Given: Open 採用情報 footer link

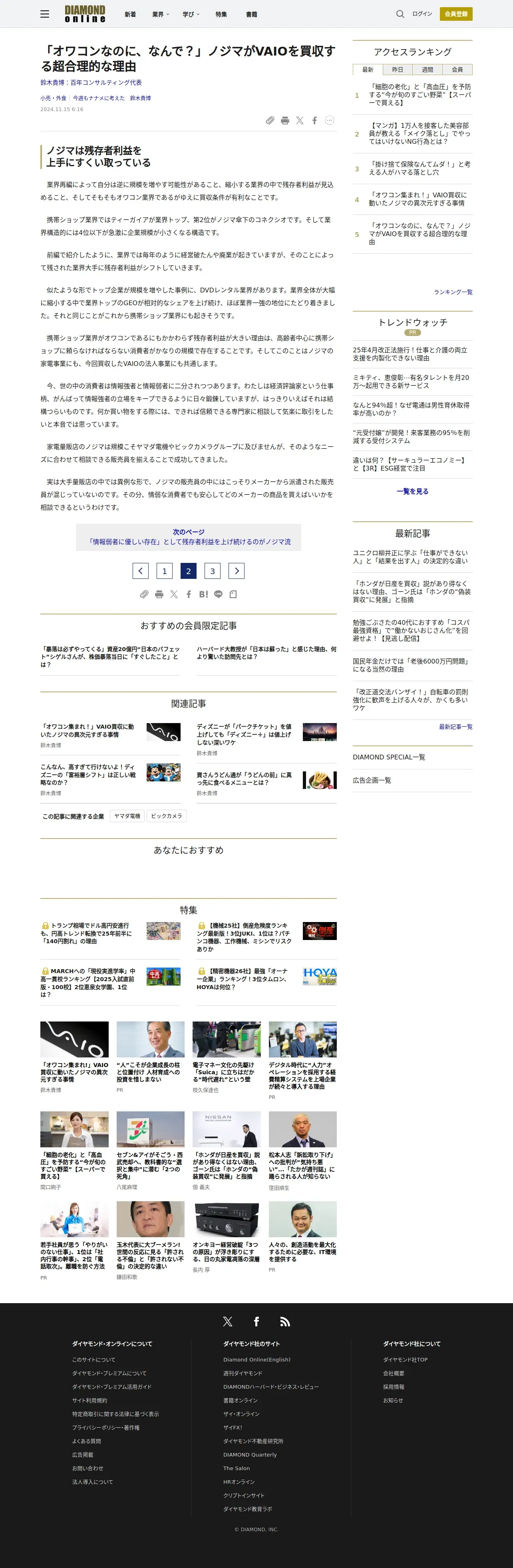Looking at the screenshot, I should point(394,1387).
